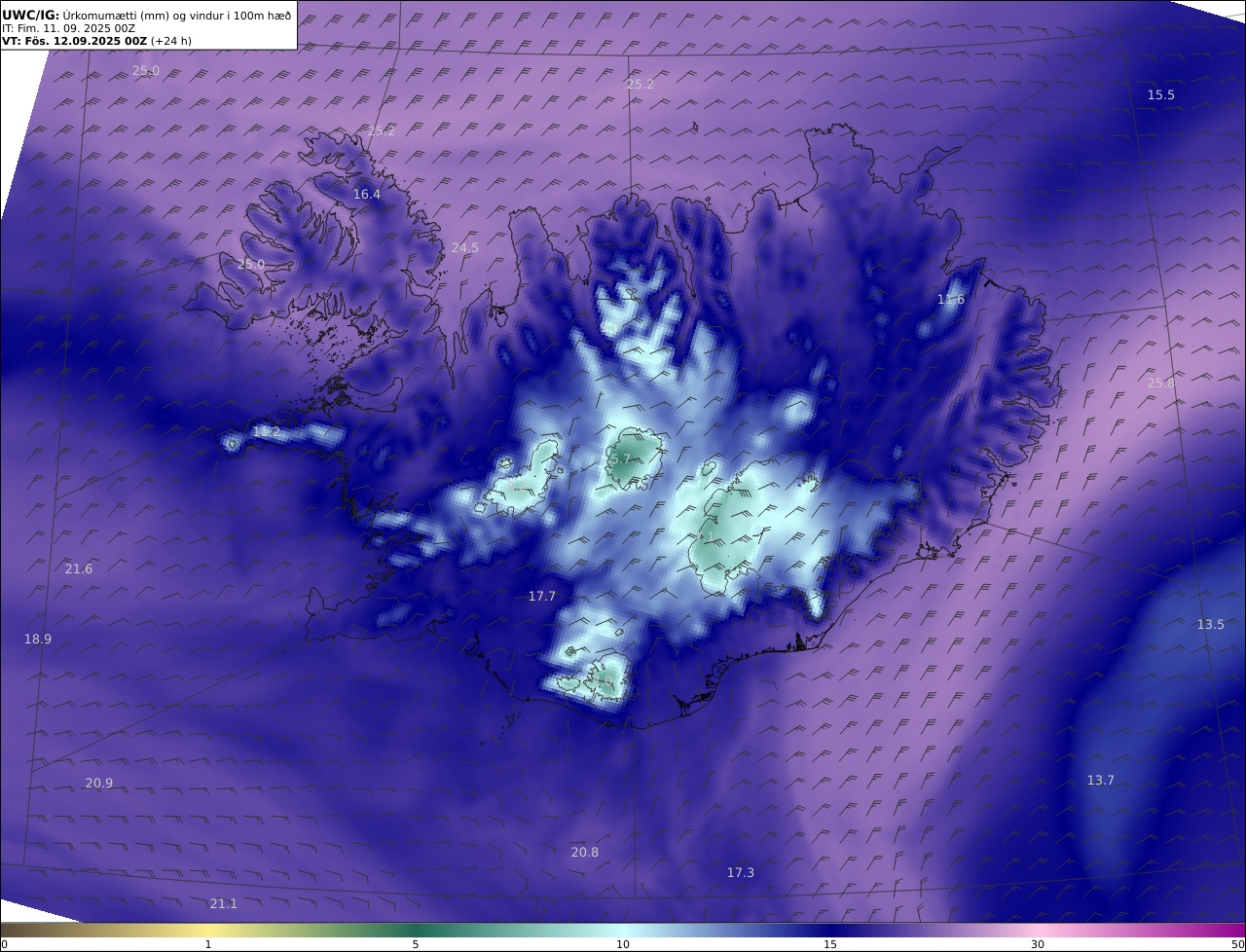Screen dimensions: 1246x952
Task: Click the 24.5 value label
Action: (464, 248)
